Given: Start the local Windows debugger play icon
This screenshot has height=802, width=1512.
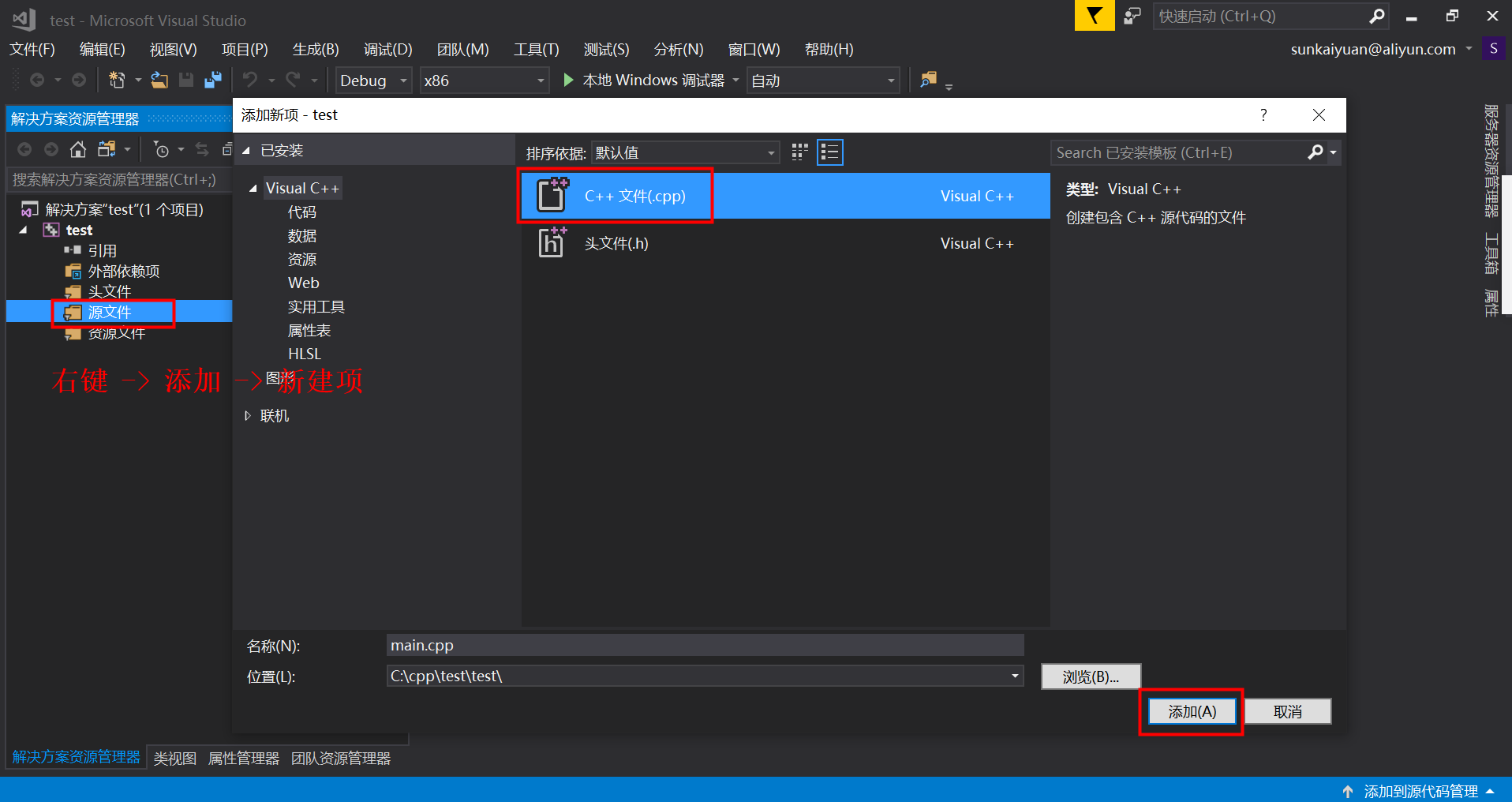Looking at the screenshot, I should pyautogui.click(x=568, y=80).
